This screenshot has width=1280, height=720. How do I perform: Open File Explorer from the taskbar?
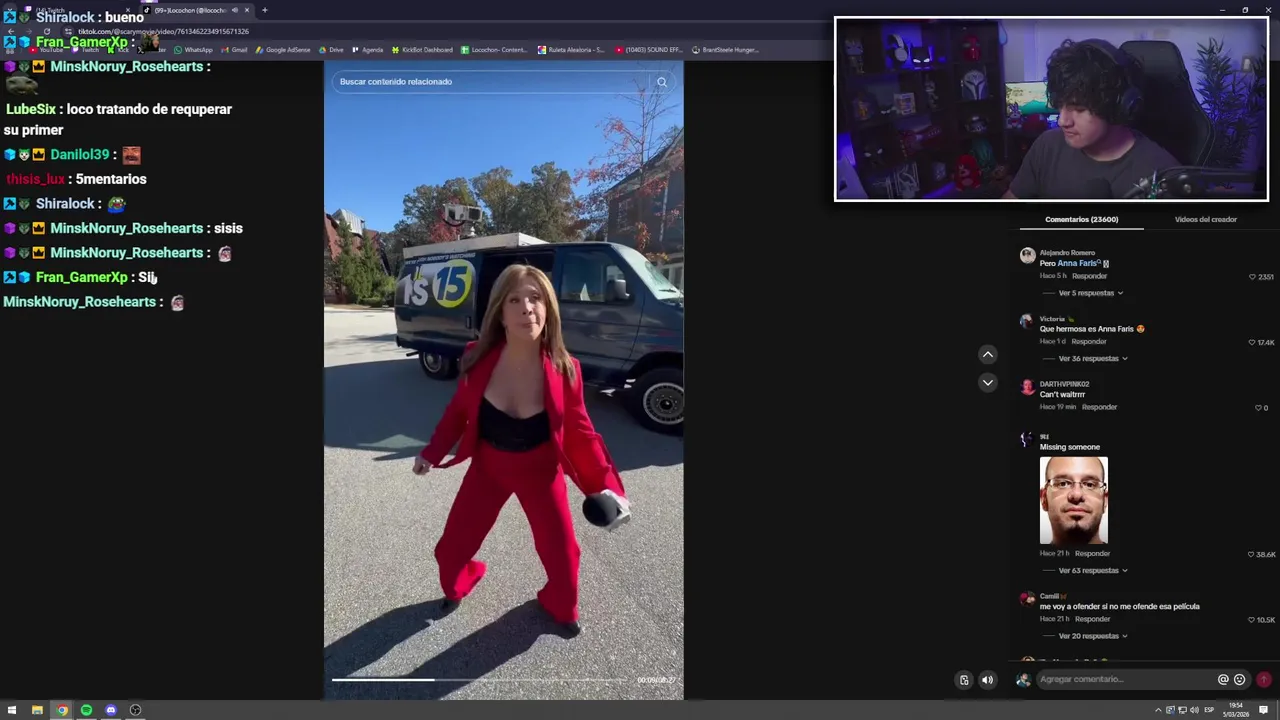pos(37,710)
